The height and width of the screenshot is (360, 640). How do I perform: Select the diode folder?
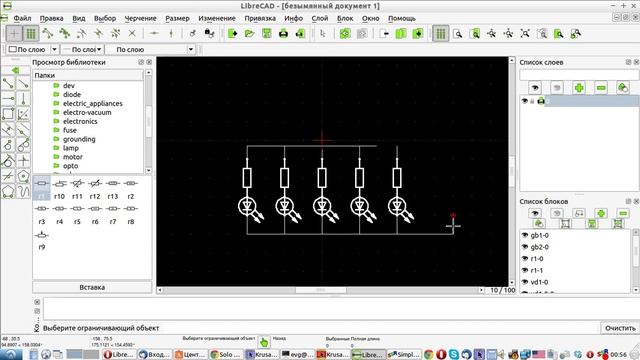[72, 94]
